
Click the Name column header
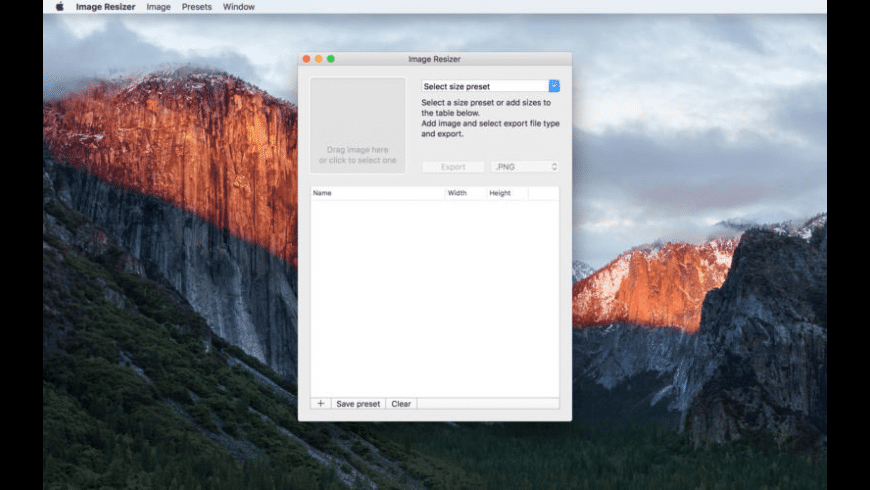(377, 193)
